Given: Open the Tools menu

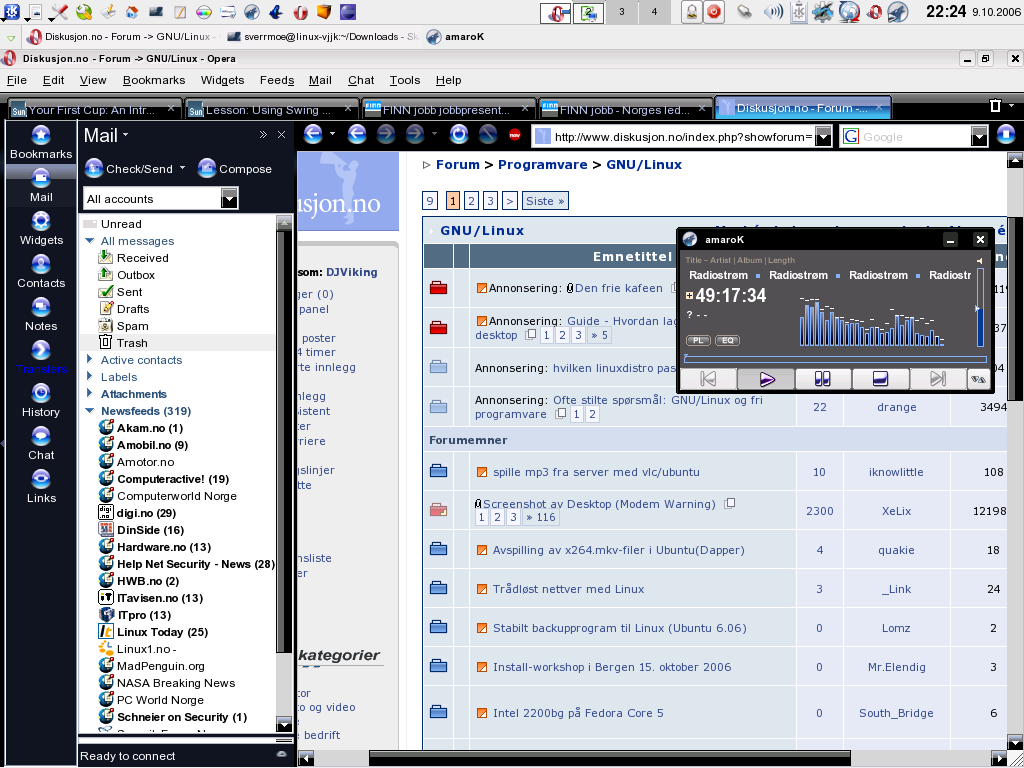Looking at the screenshot, I should (x=405, y=80).
